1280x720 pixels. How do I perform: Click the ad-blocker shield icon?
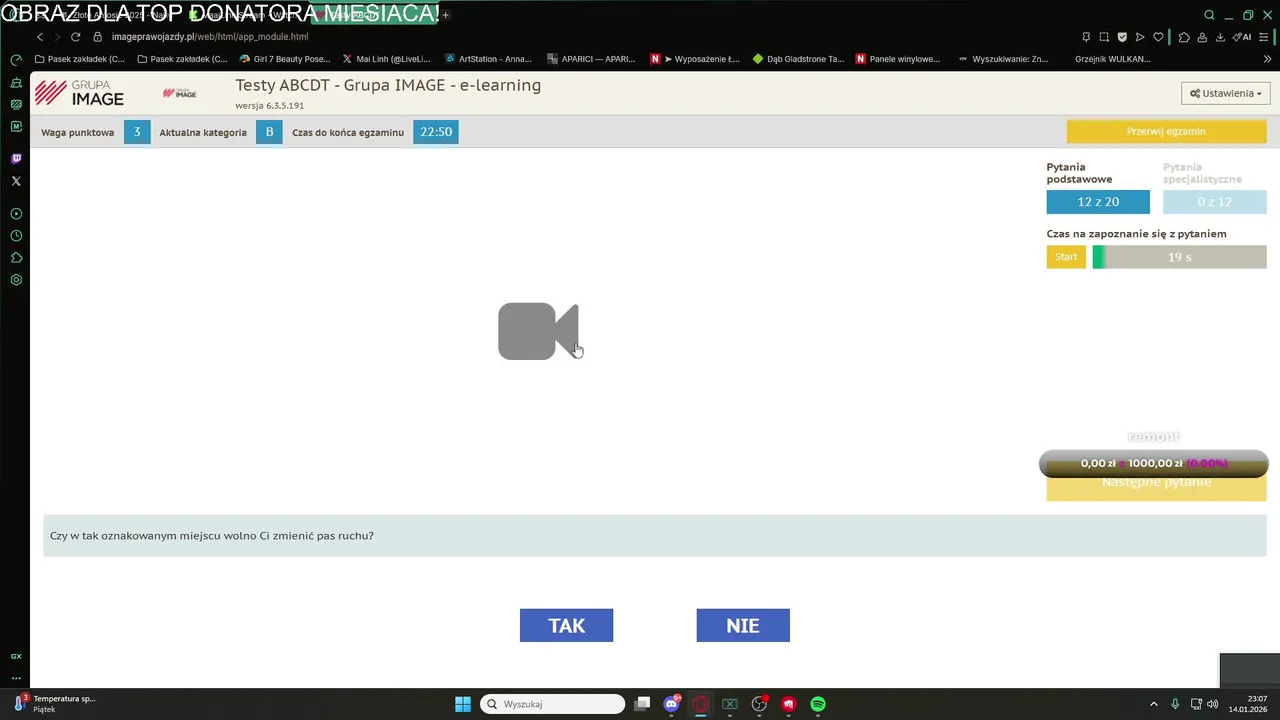pyautogui.click(x=1122, y=37)
